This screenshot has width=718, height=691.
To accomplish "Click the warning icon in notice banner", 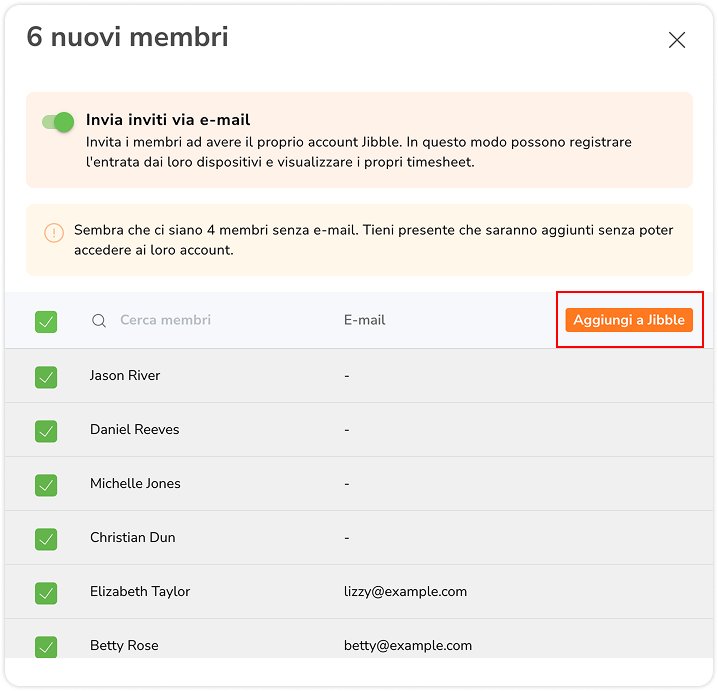I will pyautogui.click(x=54, y=233).
